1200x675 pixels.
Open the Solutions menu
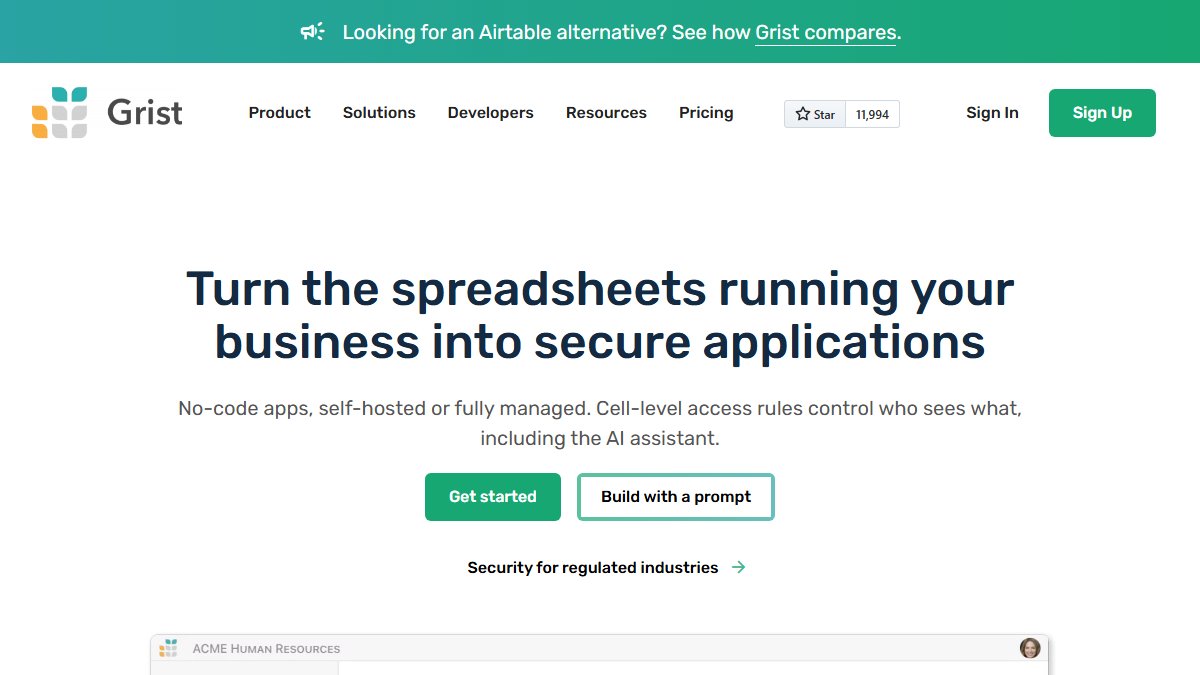pos(379,113)
